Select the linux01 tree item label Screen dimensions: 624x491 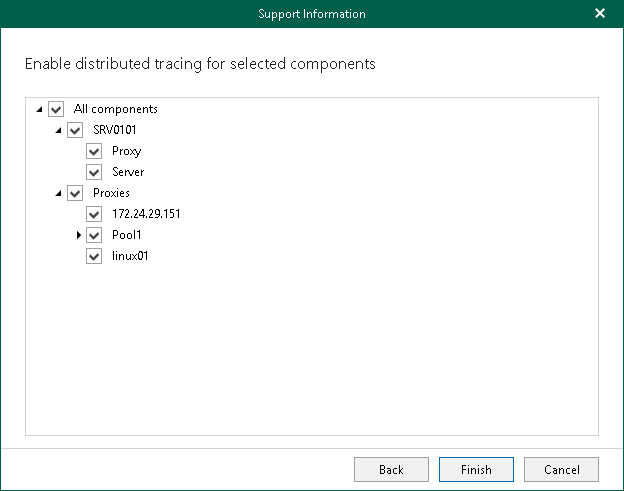[x=130, y=256]
